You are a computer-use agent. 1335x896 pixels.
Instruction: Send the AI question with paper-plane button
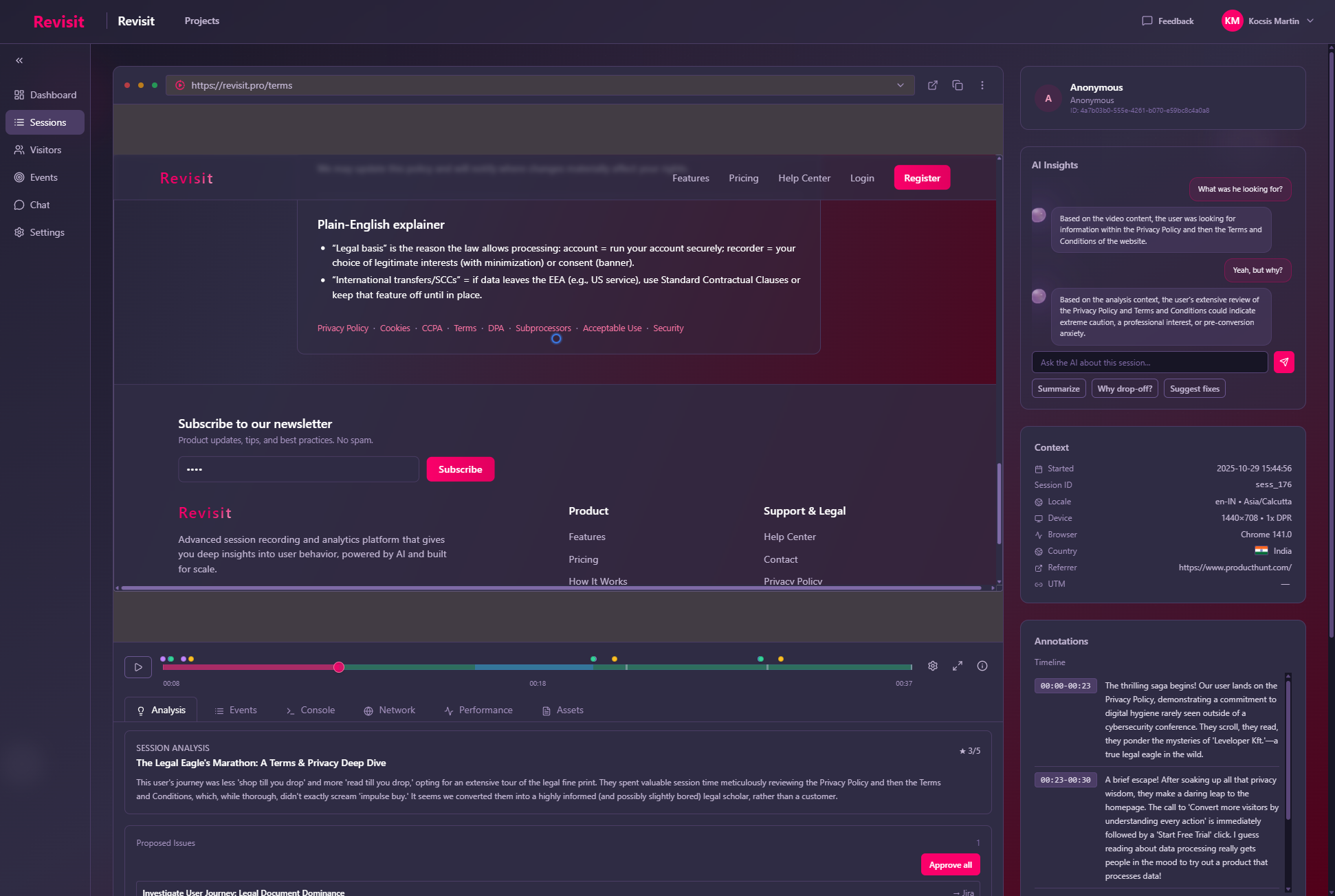click(1284, 362)
